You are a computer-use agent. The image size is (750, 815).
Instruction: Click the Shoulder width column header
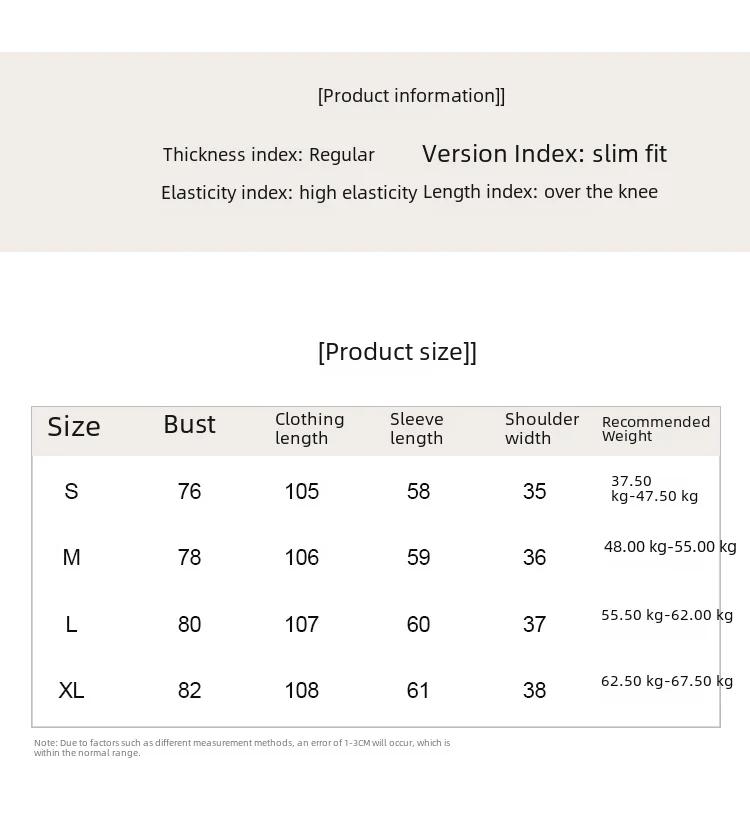542,429
